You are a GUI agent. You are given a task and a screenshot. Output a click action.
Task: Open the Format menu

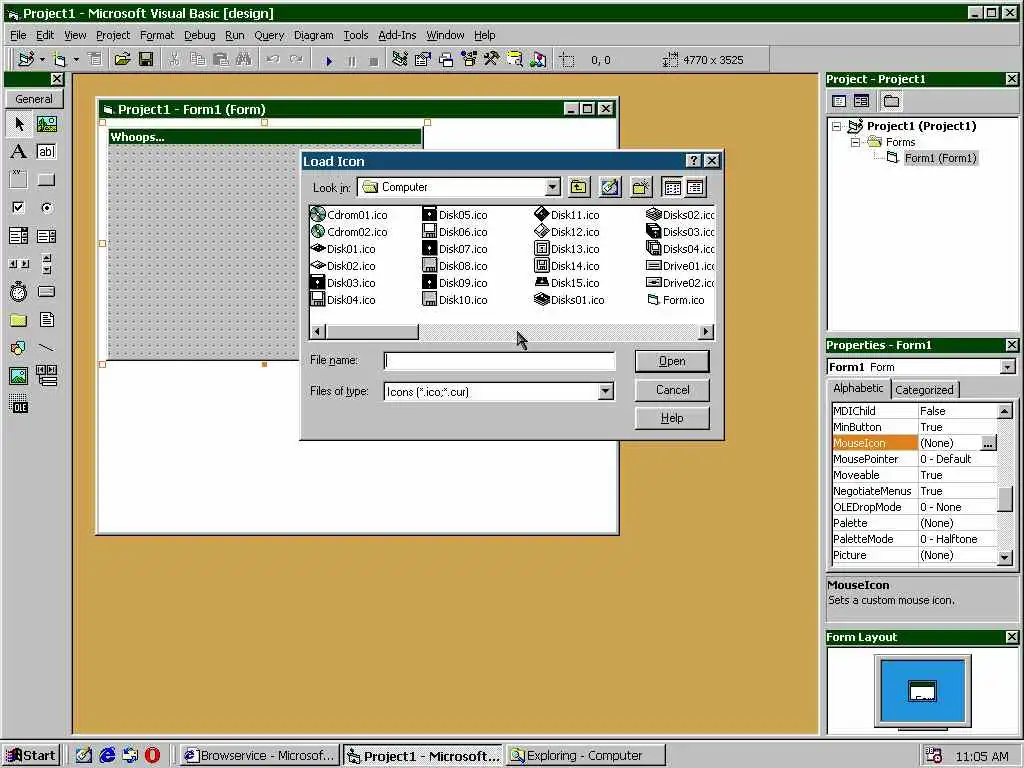tap(157, 35)
